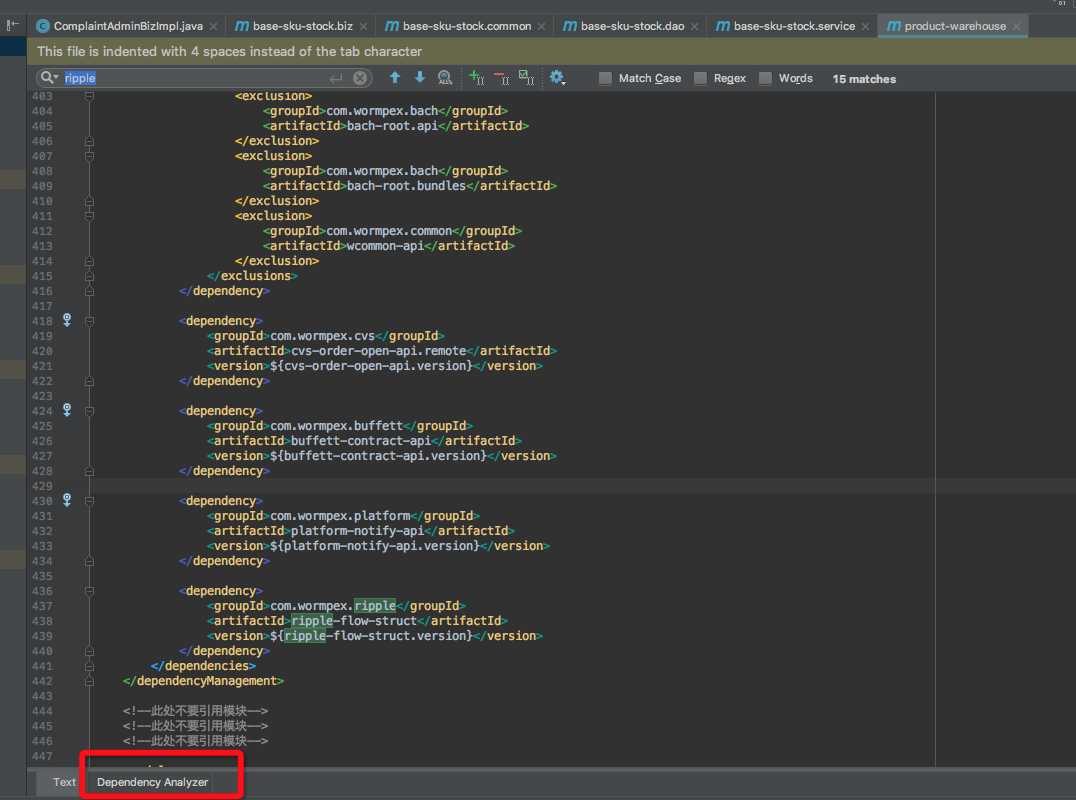The image size is (1076, 800).
Task: Jump to the next match with the down arrow
Action: click(420, 78)
